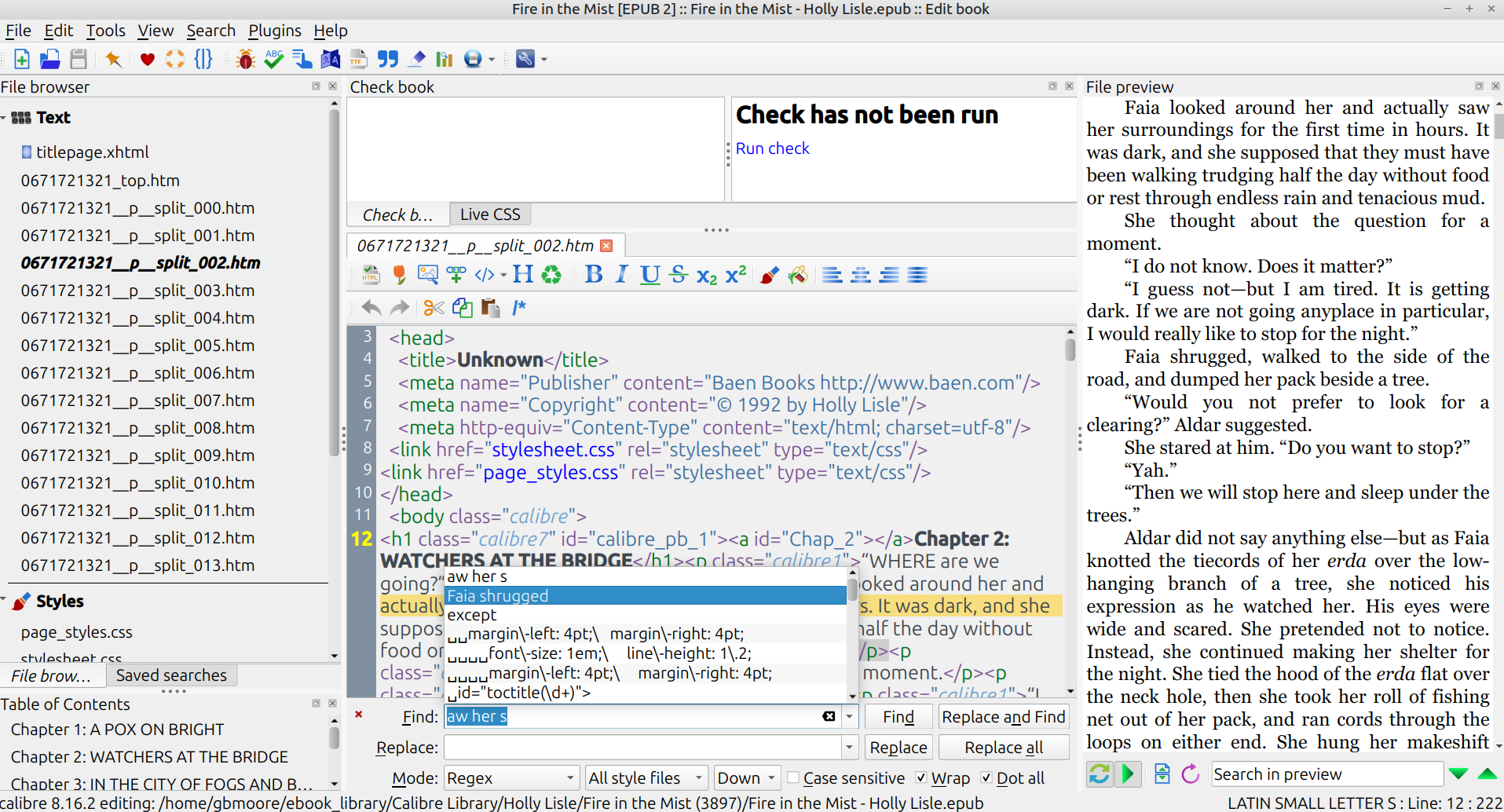
Task: Click the Insert image icon
Action: tap(427, 275)
